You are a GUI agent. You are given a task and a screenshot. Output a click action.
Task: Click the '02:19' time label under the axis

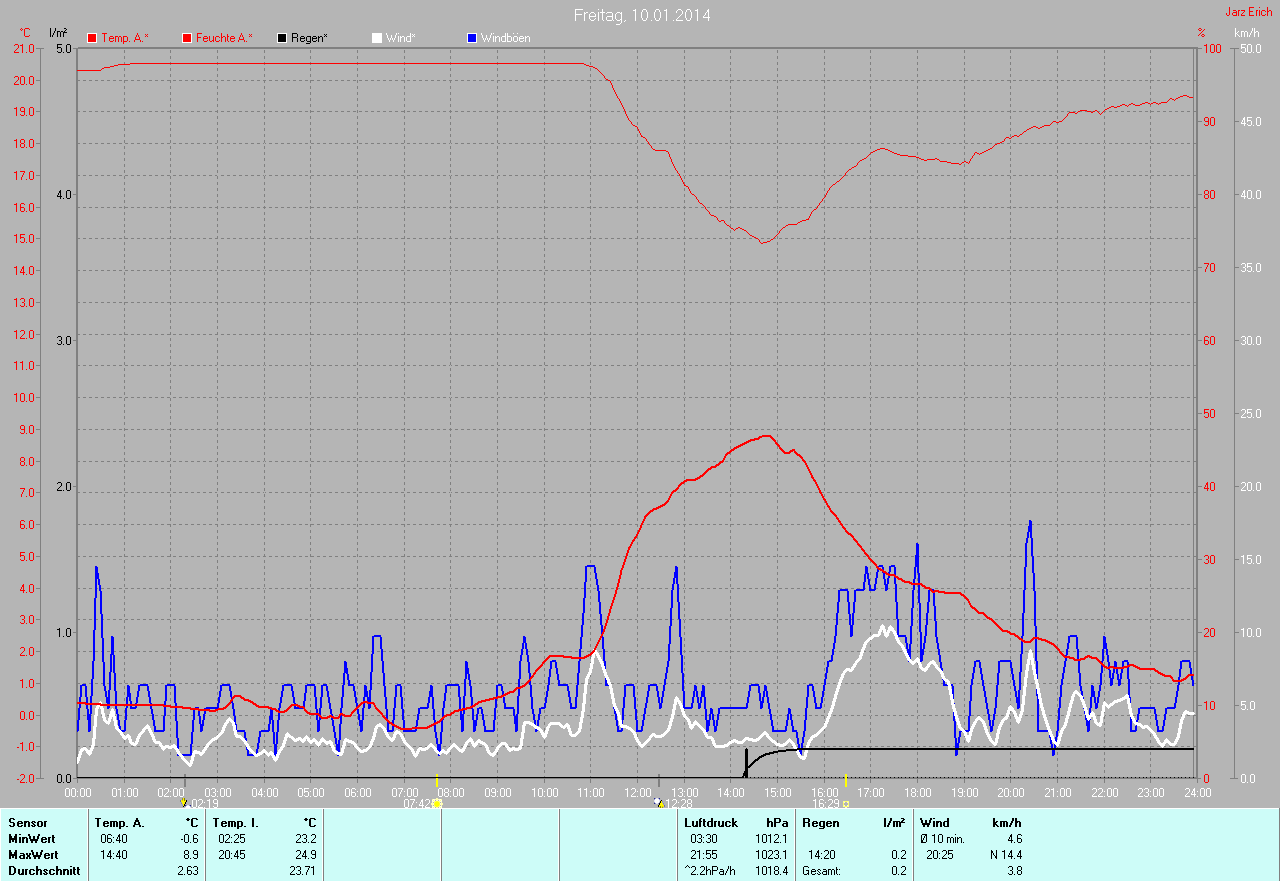coord(204,803)
